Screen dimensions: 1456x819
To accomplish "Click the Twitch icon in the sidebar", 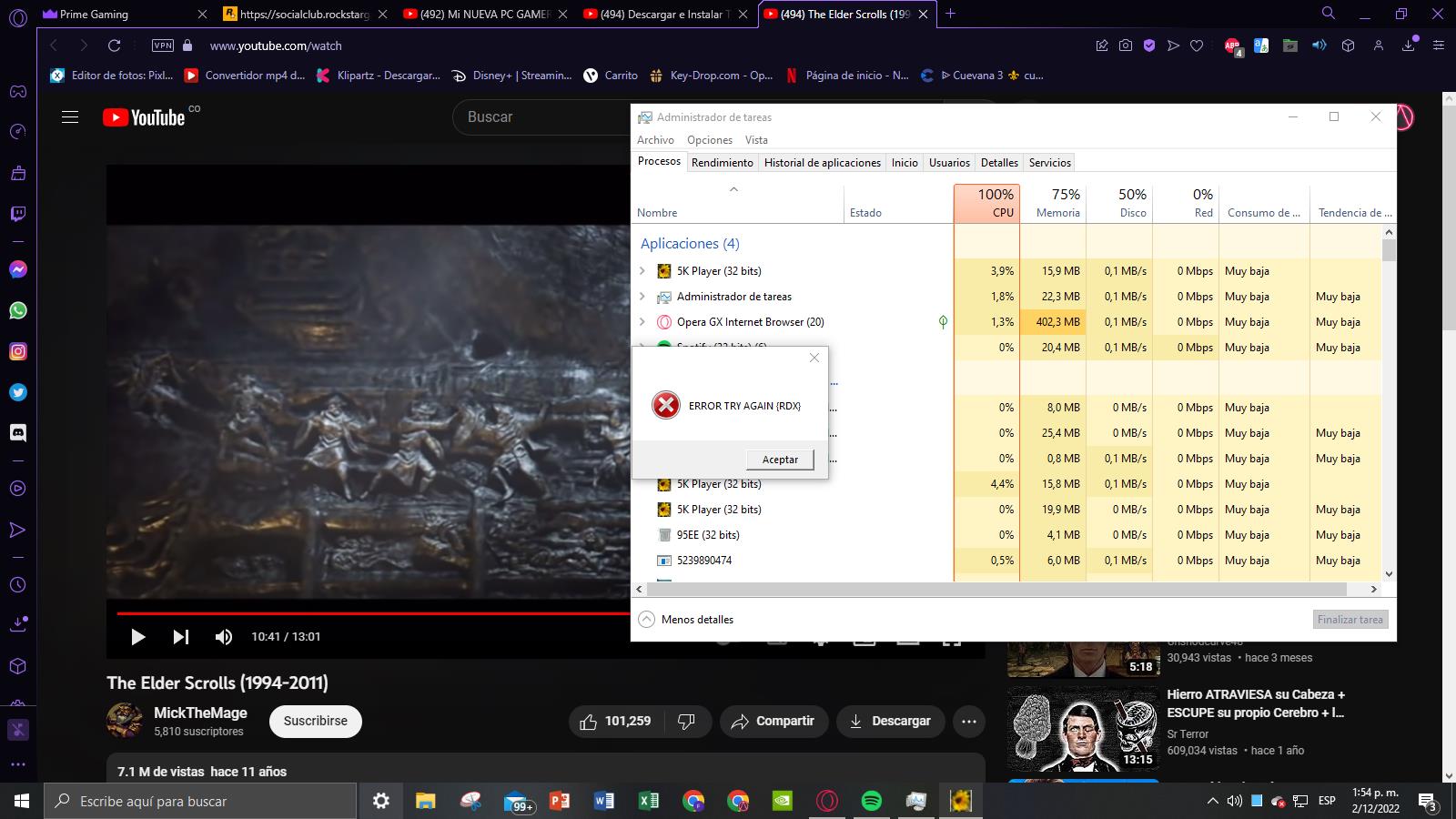I will coord(18,214).
